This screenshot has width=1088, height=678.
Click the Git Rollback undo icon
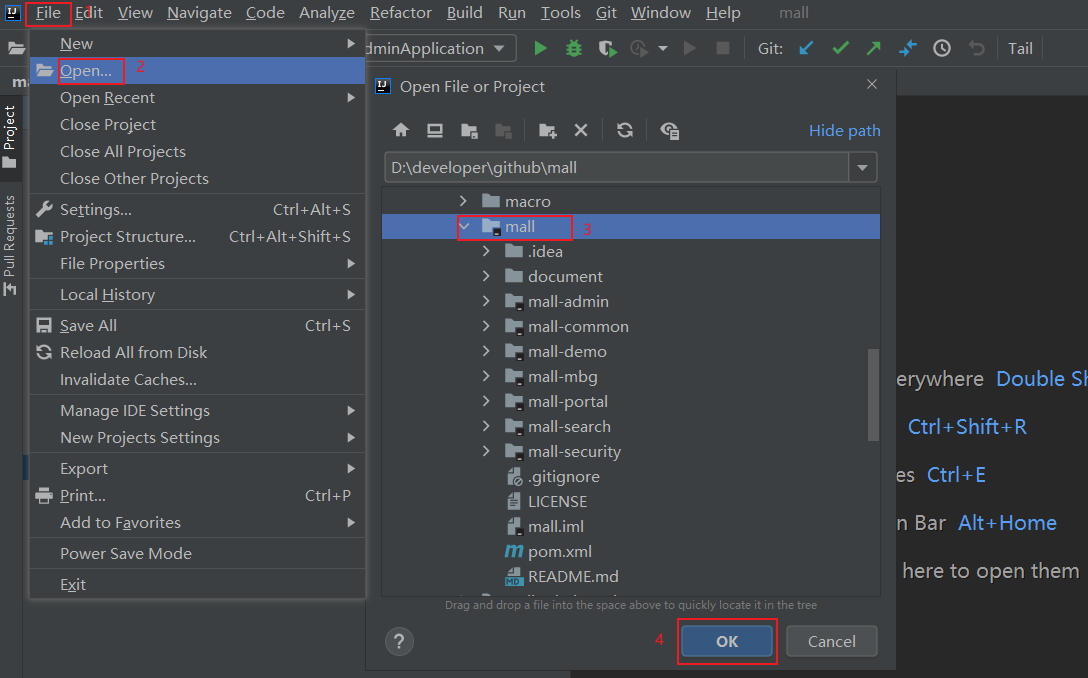click(976, 49)
